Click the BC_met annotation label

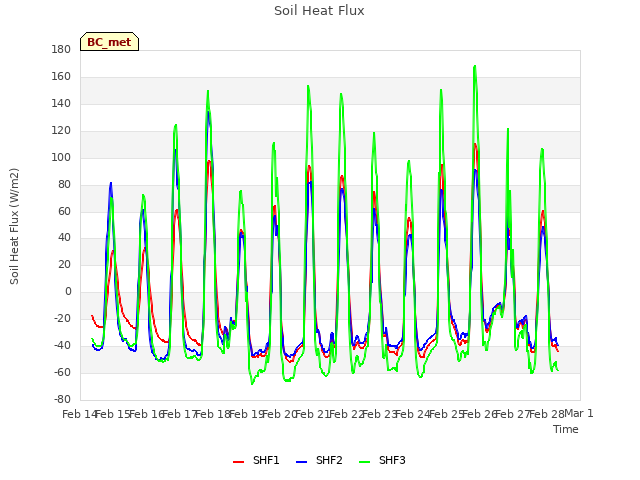109,42
